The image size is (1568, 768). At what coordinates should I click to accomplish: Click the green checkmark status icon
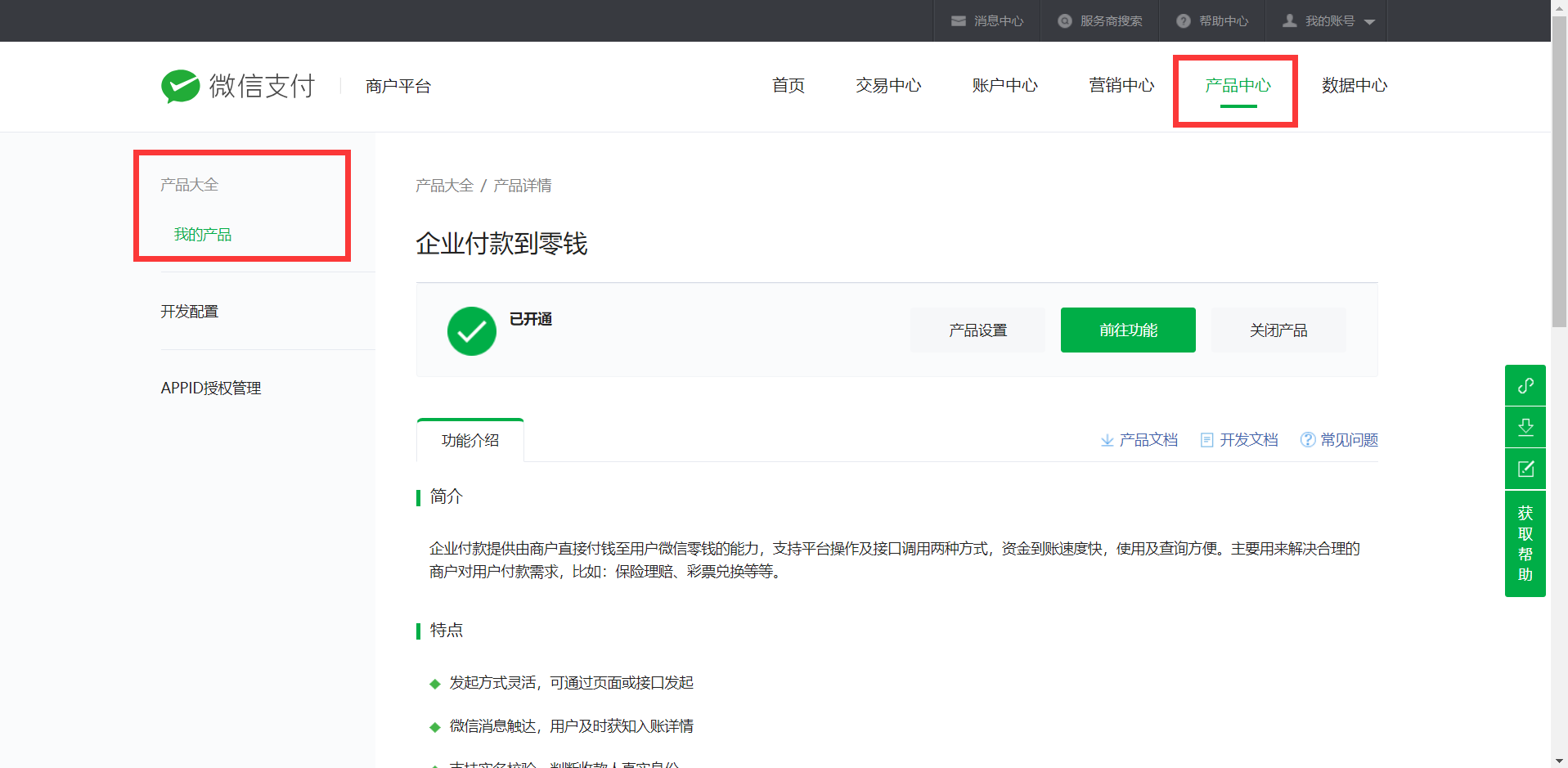tap(472, 331)
